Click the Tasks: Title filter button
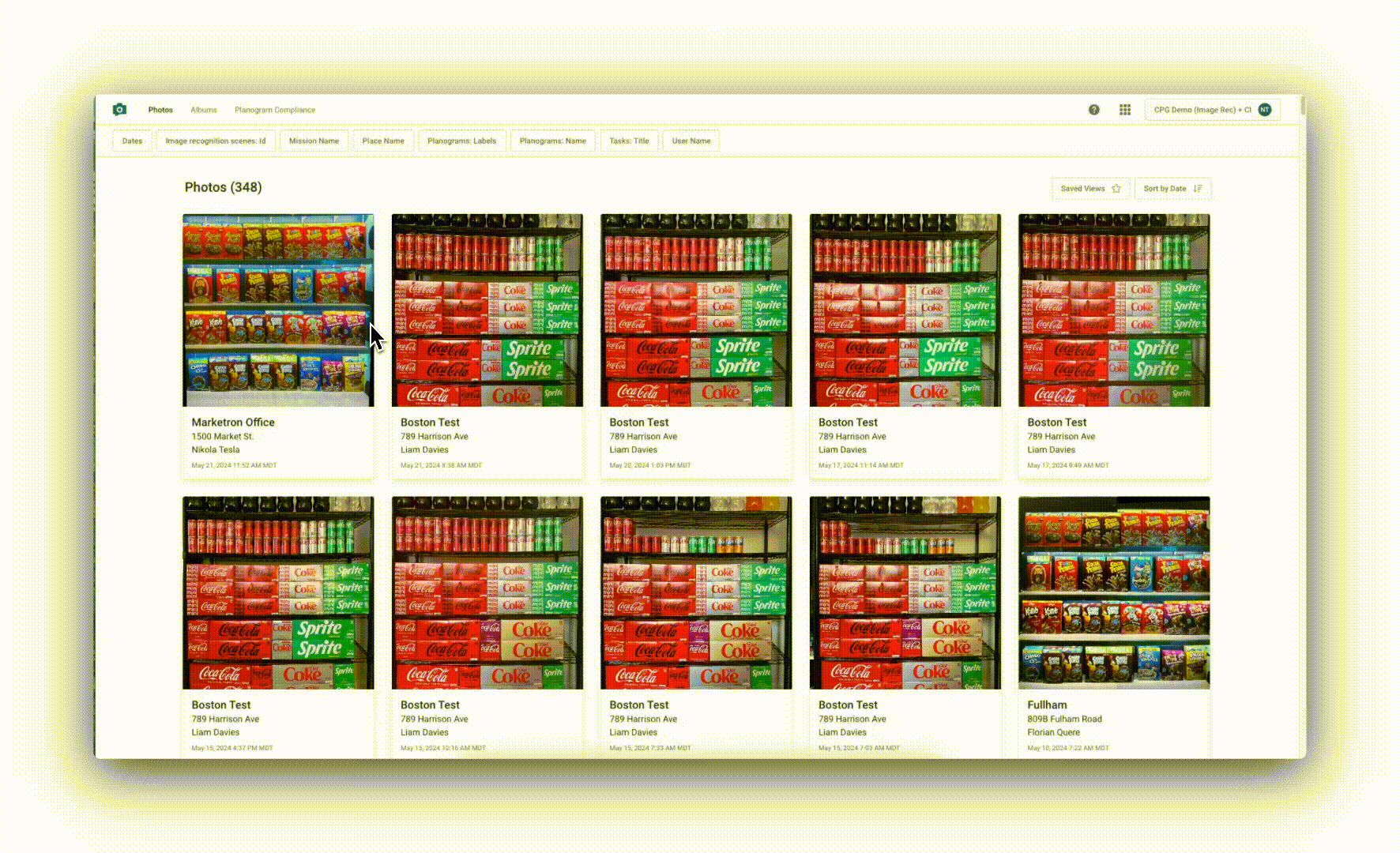Image resolution: width=1400 pixels, height=853 pixels. [x=629, y=141]
